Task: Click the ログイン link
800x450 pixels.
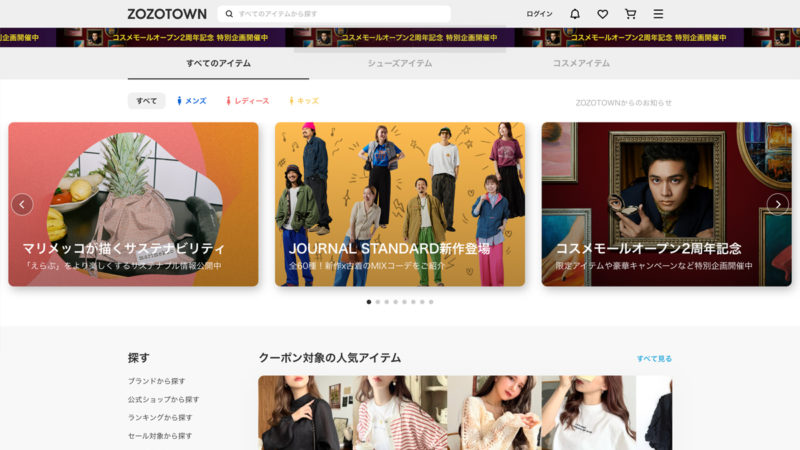Action: (539, 14)
